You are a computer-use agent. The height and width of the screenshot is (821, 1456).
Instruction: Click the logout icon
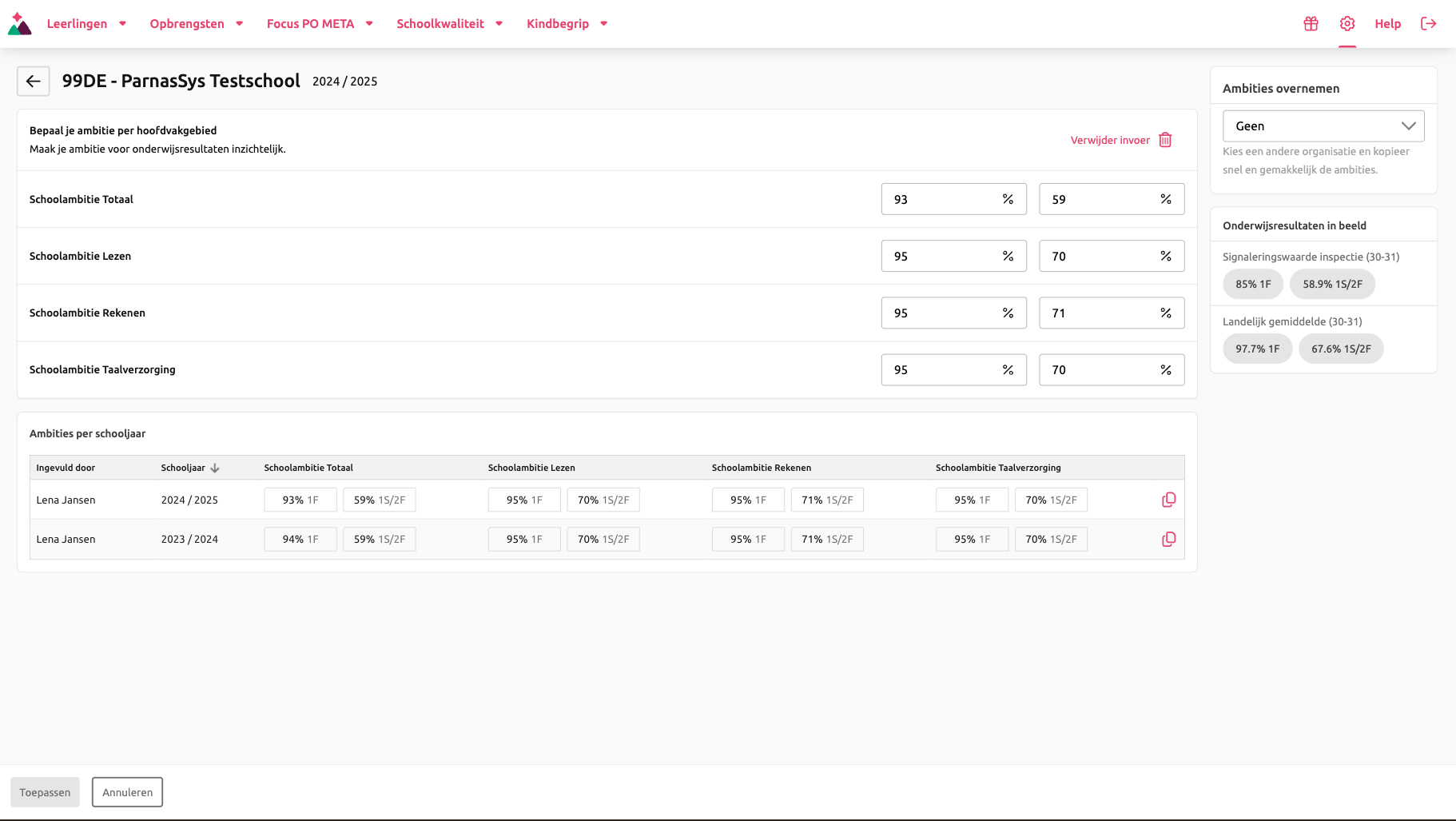coord(1429,24)
